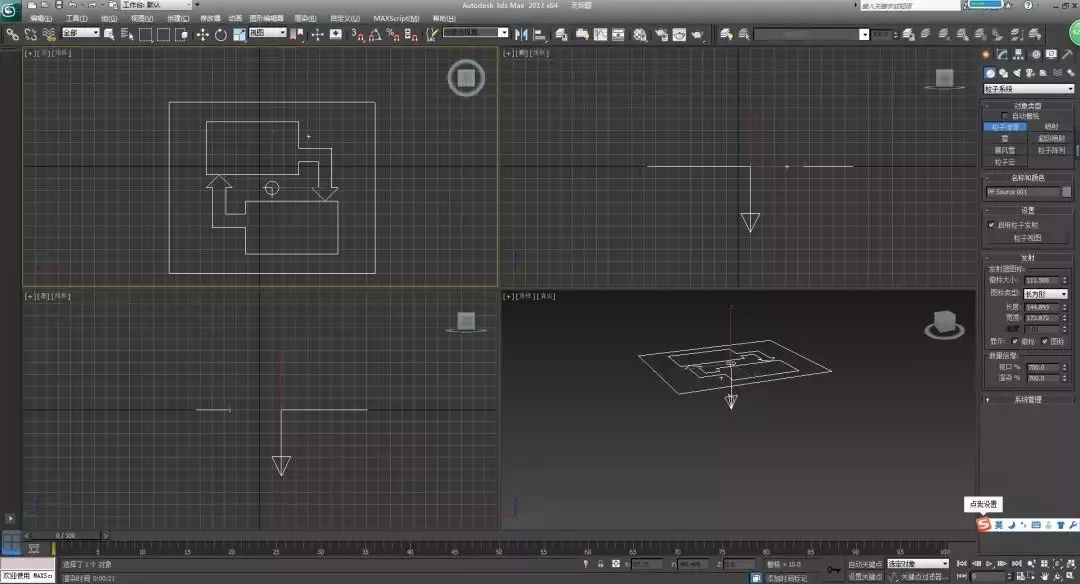The image size is (1080, 584).
Task: Open Render Setup teapot icon
Action: coord(661,34)
